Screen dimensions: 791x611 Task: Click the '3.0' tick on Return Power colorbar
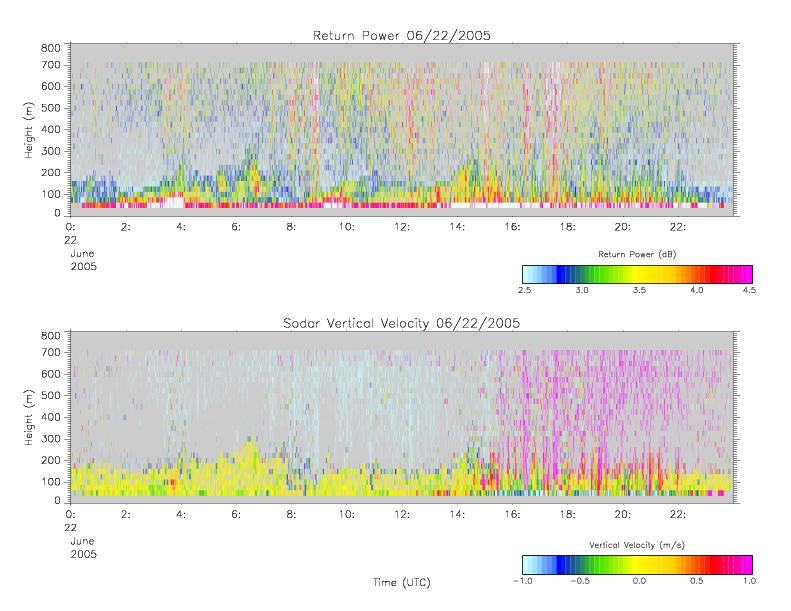pyautogui.click(x=582, y=290)
